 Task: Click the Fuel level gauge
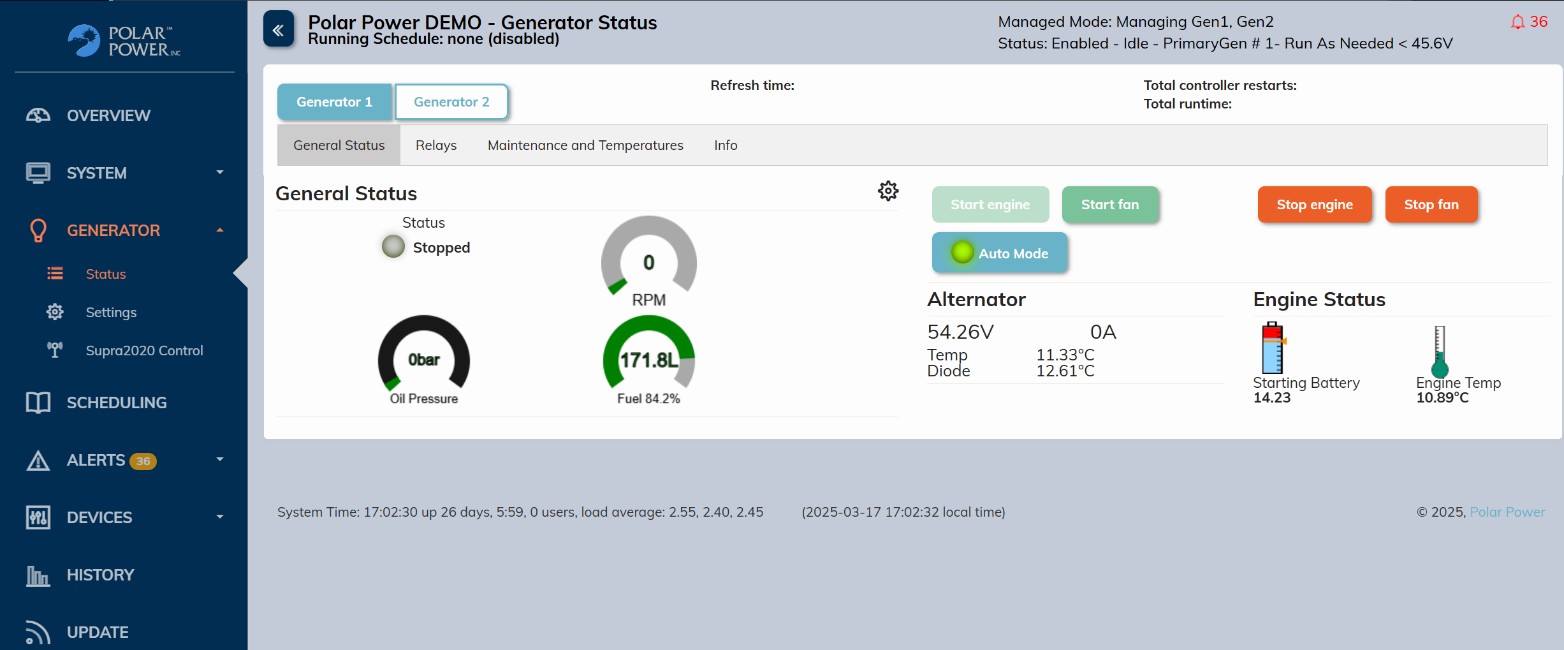coord(648,360)
